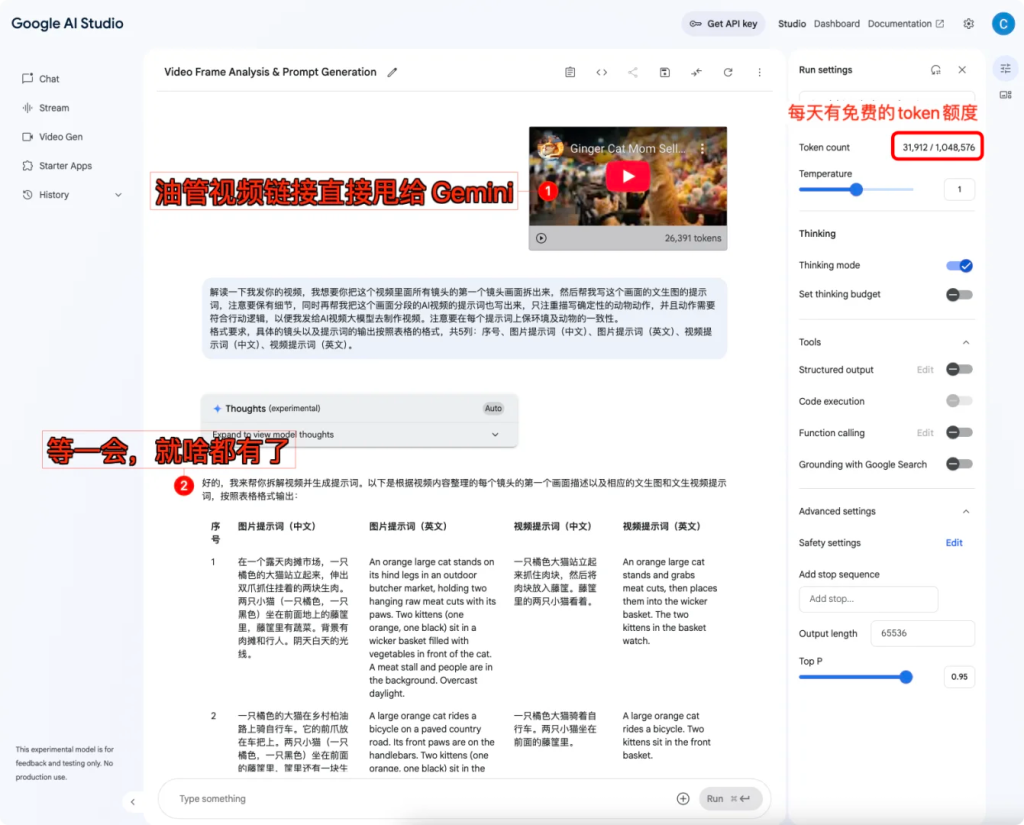Click the add media plus icon
1024x825 pixels.
coord(682,799)
